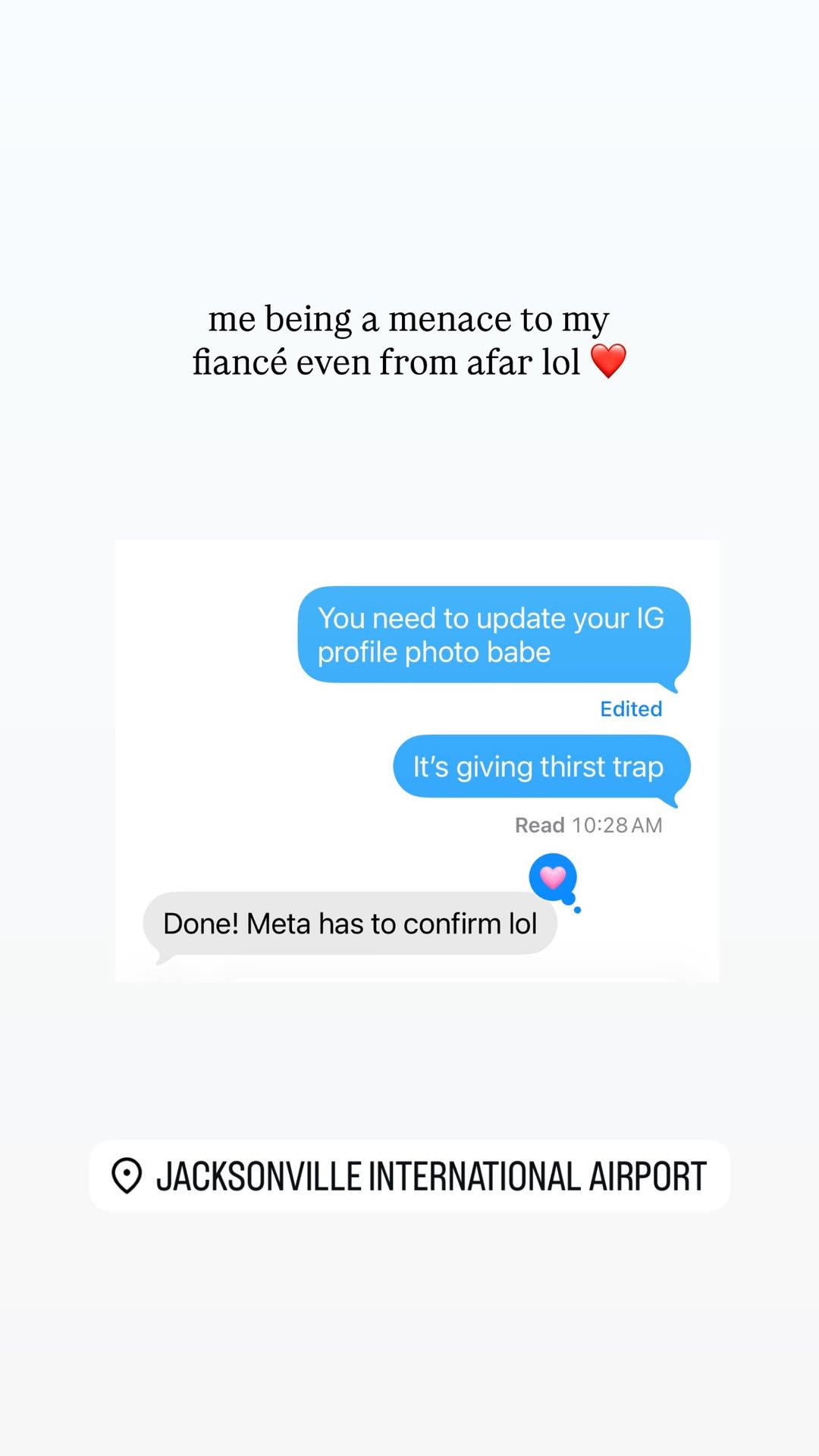Viewport: 819px width, 1456px height.
Task: Tap the small blue tapback tail dot
Action: (x=577, y=910)
